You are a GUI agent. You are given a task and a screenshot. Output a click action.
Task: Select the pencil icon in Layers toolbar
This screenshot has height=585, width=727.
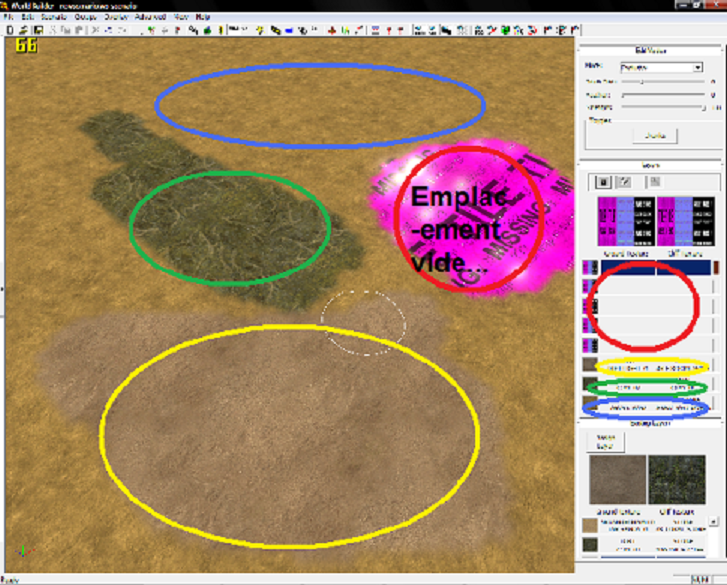tap(625, 182)
